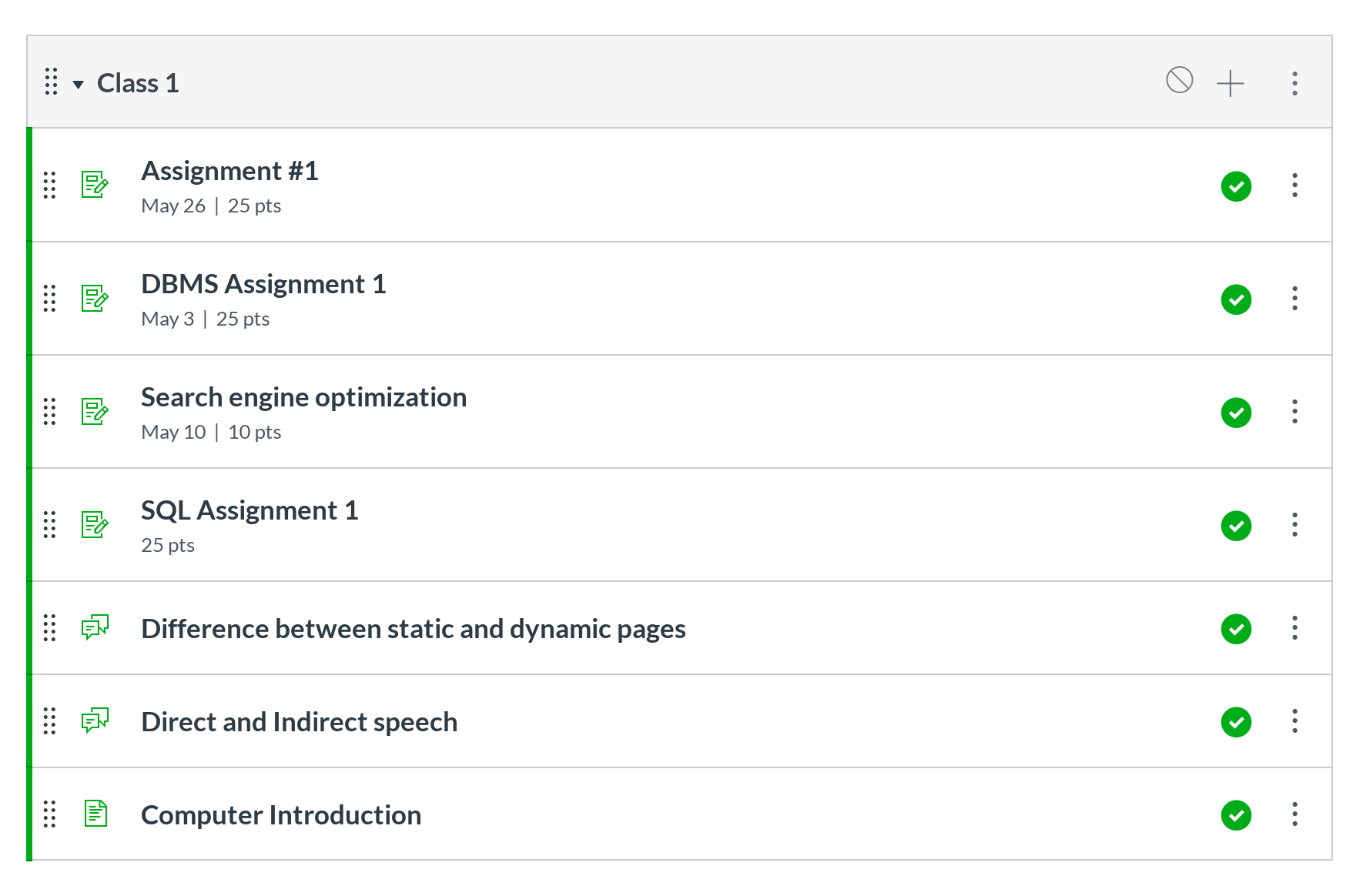This screenshot has height=896, width=1363.
Task: Click the assignment icon next to SQL Assignment 1
Action: pos(95,525)
